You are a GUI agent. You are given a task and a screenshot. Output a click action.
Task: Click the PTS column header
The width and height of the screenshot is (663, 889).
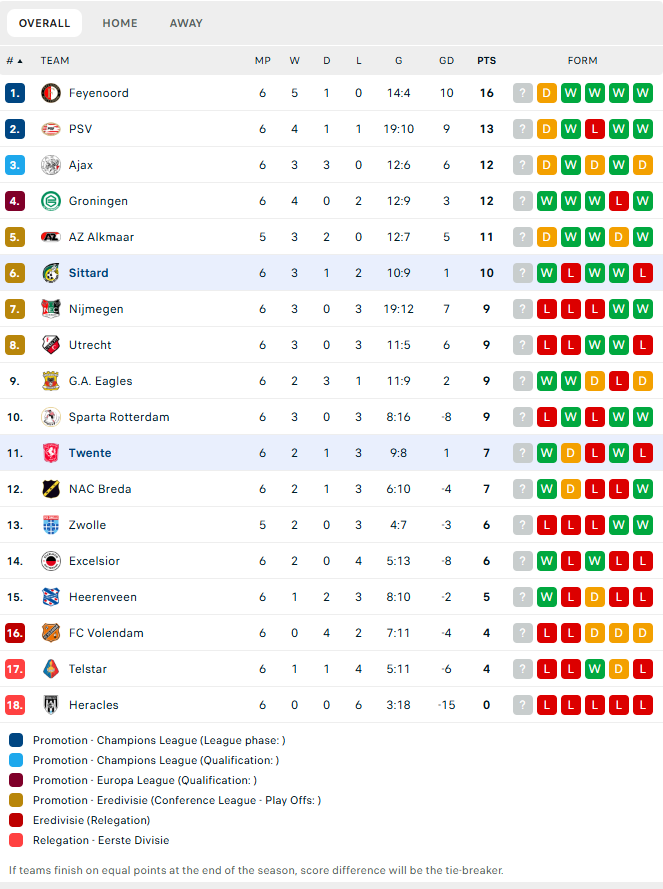coord(486,61)
